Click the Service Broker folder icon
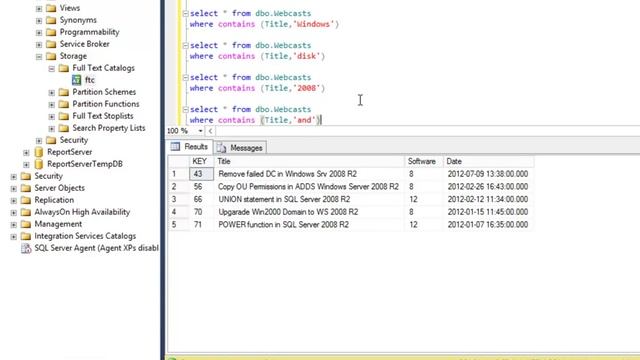The height and width of the screenshot is (360, 640). (x=51, y=44)
